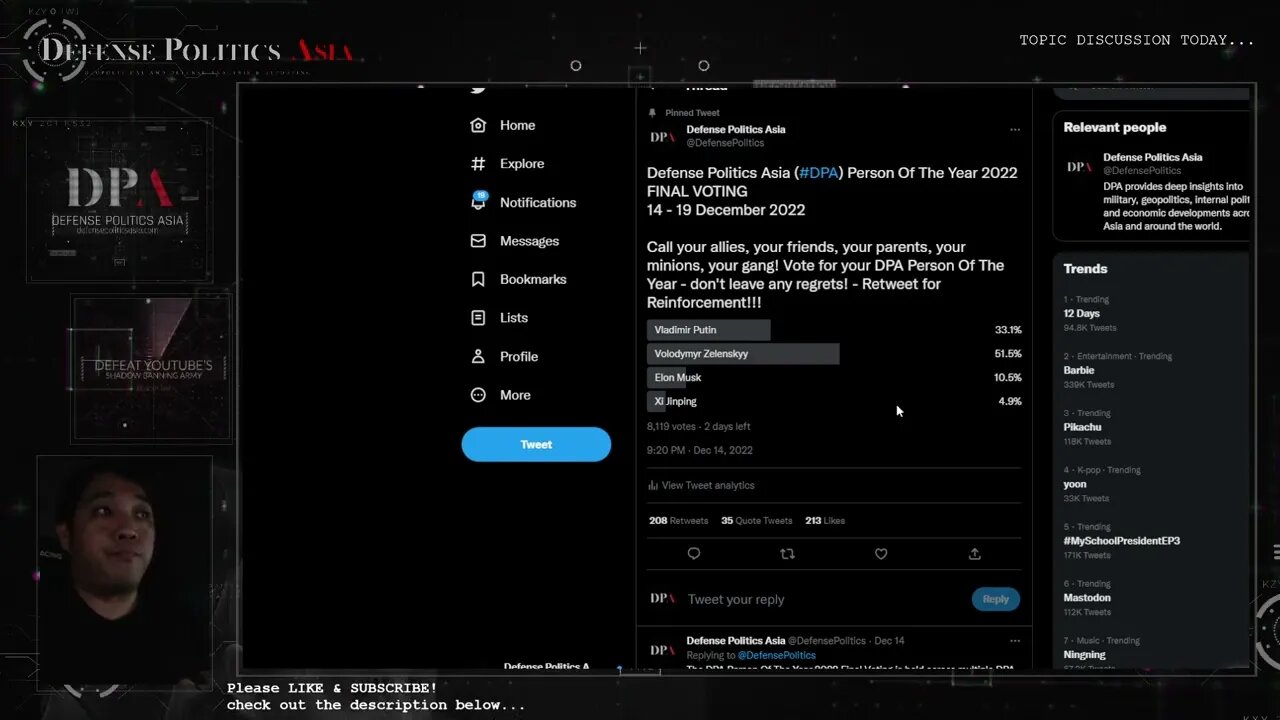Open the Notifications bell icon
This screenshot has width=1280, height=720.
[x=478, y=201]
